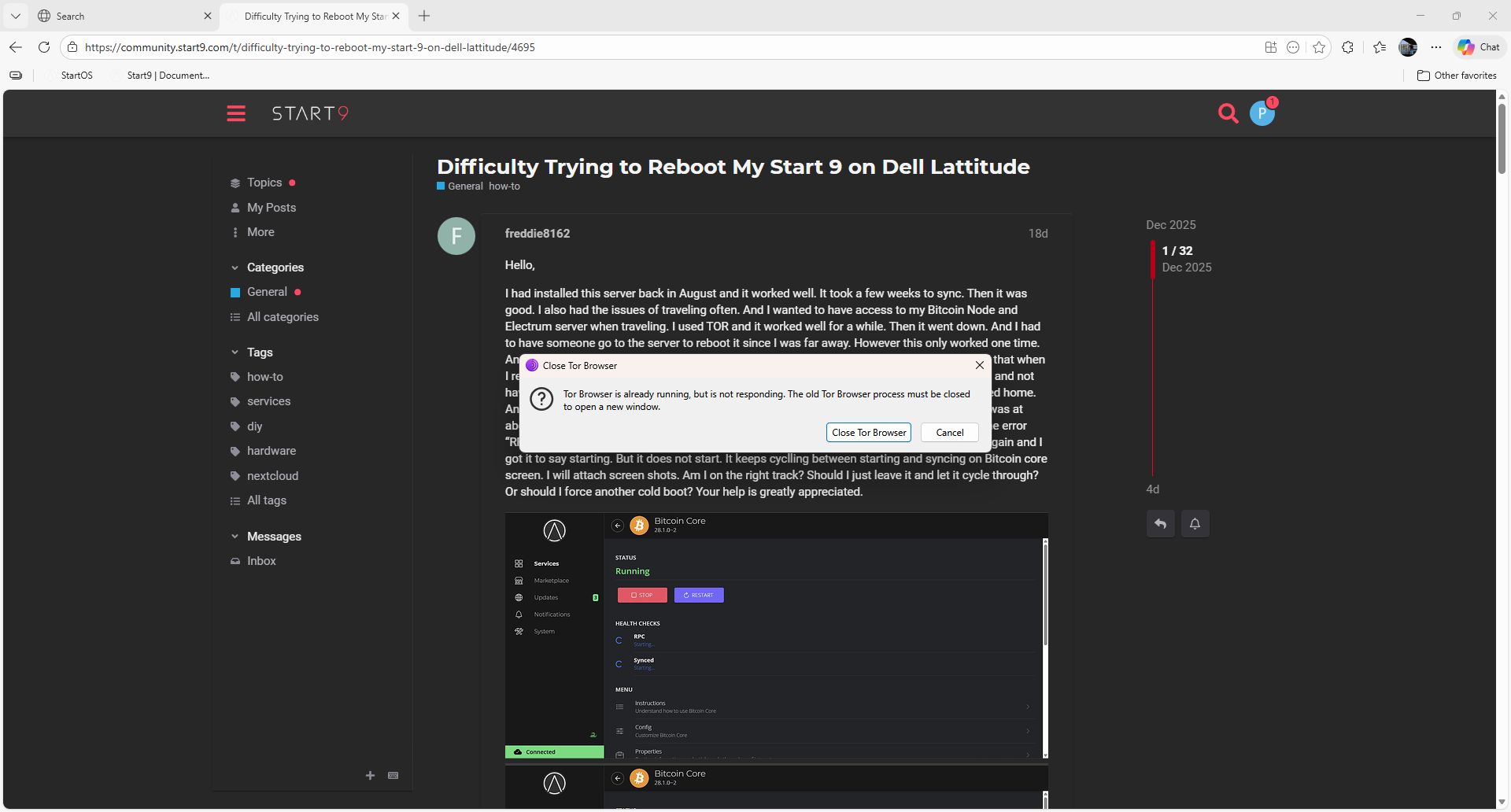Add this page to browser favorites
1511x812 pixels.
pyautogui.click(x=1319, y=47)
